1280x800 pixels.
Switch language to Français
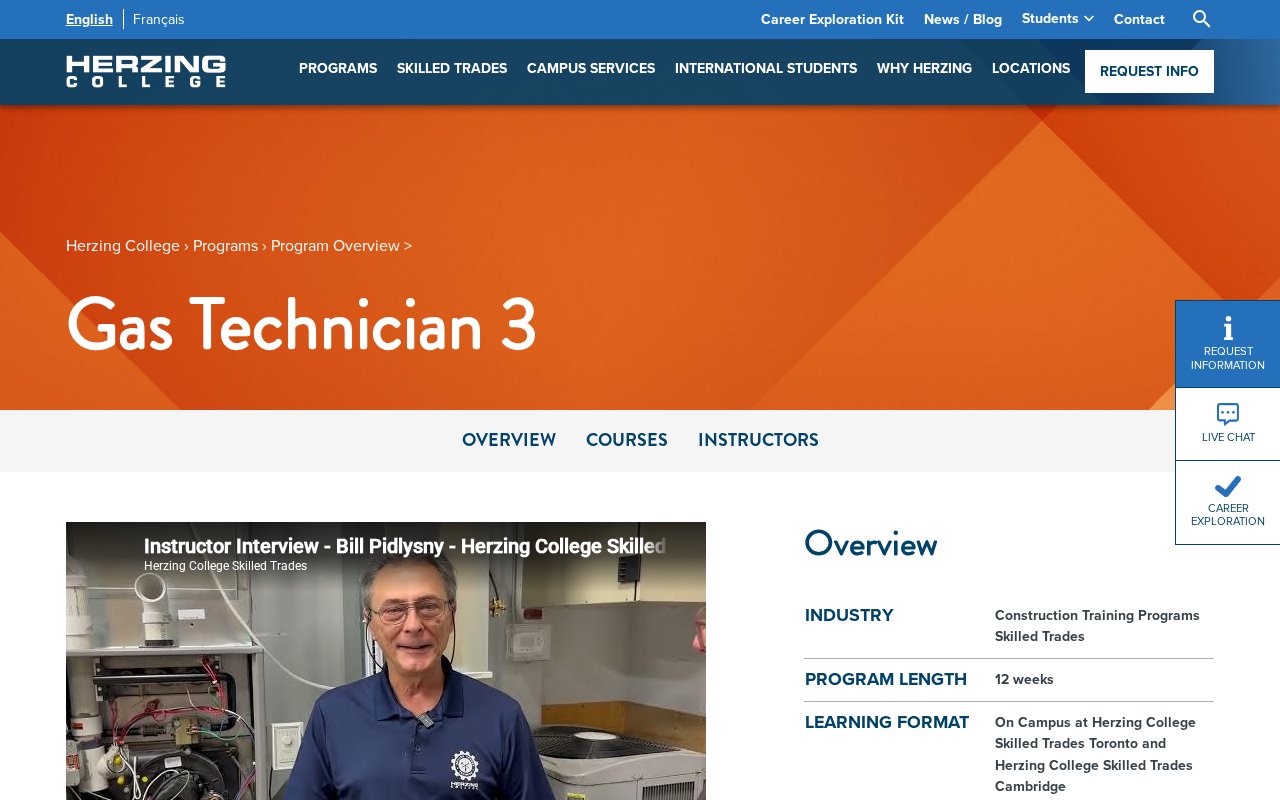click(x=159, y=19)
